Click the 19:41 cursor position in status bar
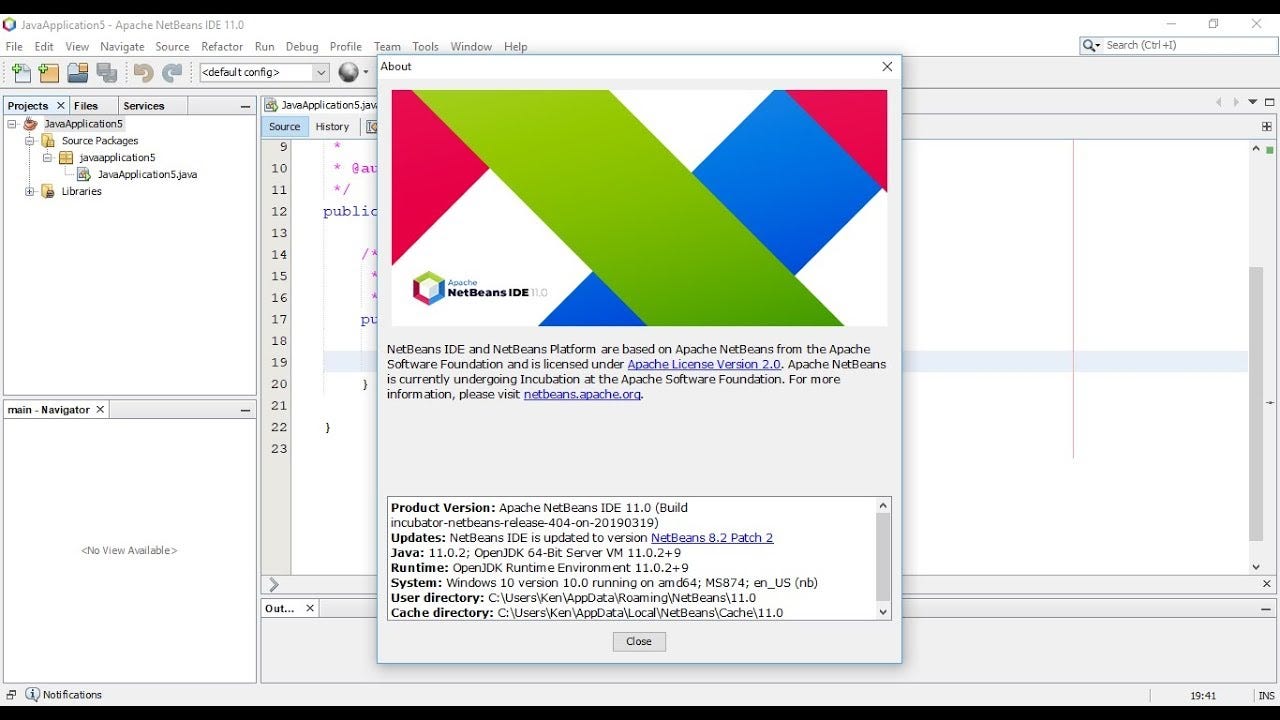The width and height of the screenshot is (1280, 720). click(x=1203, y=695)
